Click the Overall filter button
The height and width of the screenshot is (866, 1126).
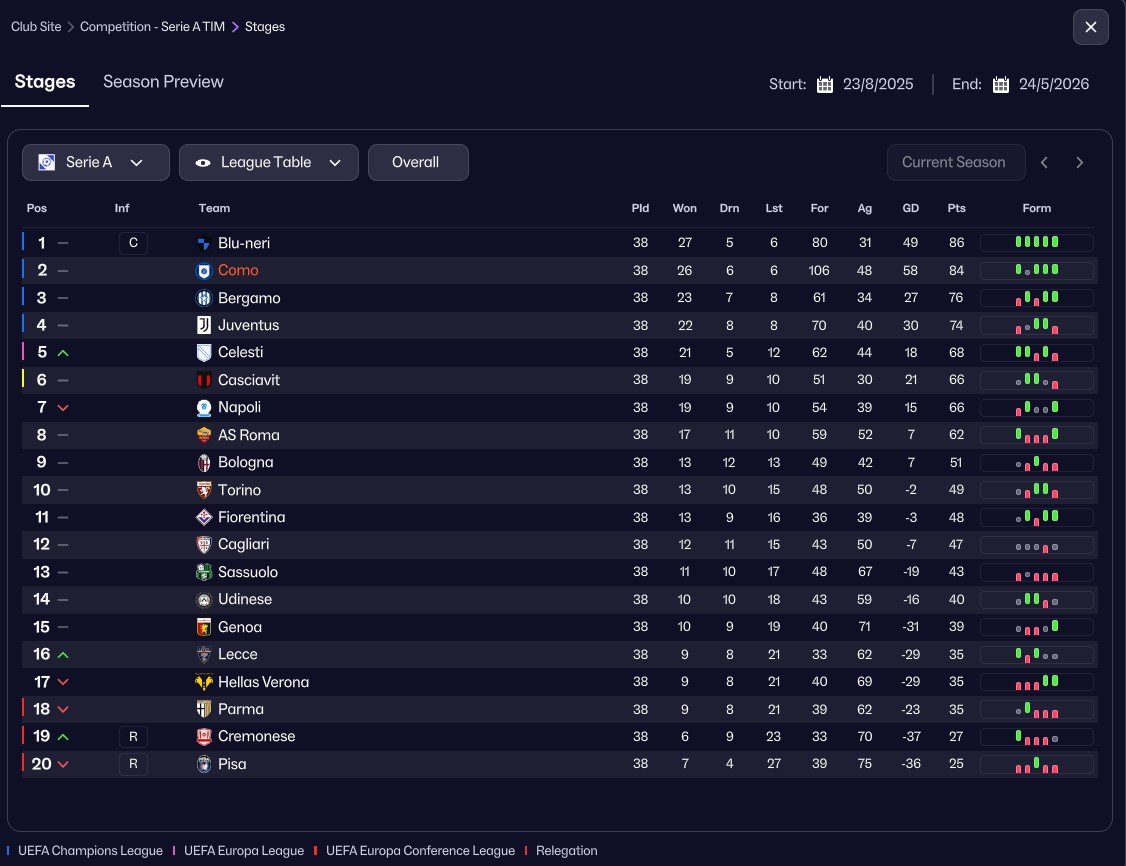coord(417,162)
